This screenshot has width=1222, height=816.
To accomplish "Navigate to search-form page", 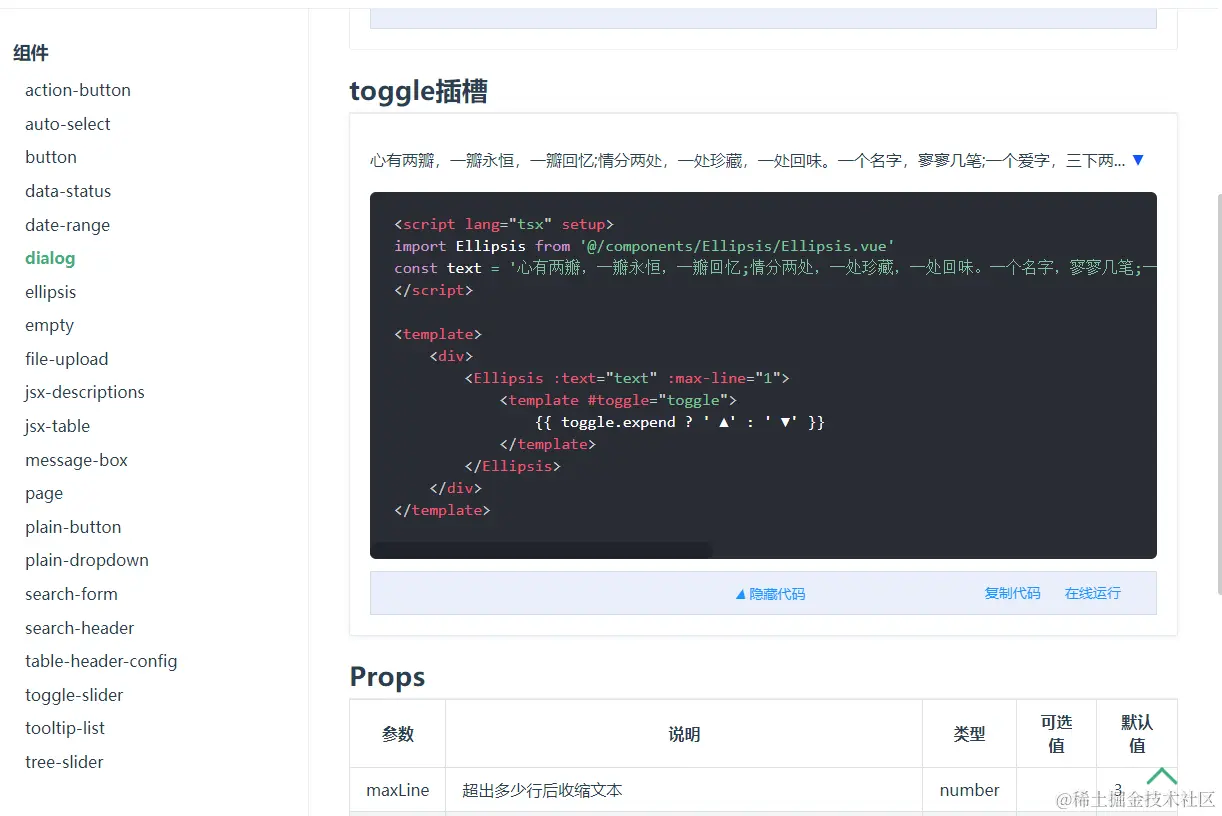I will 71,594.
